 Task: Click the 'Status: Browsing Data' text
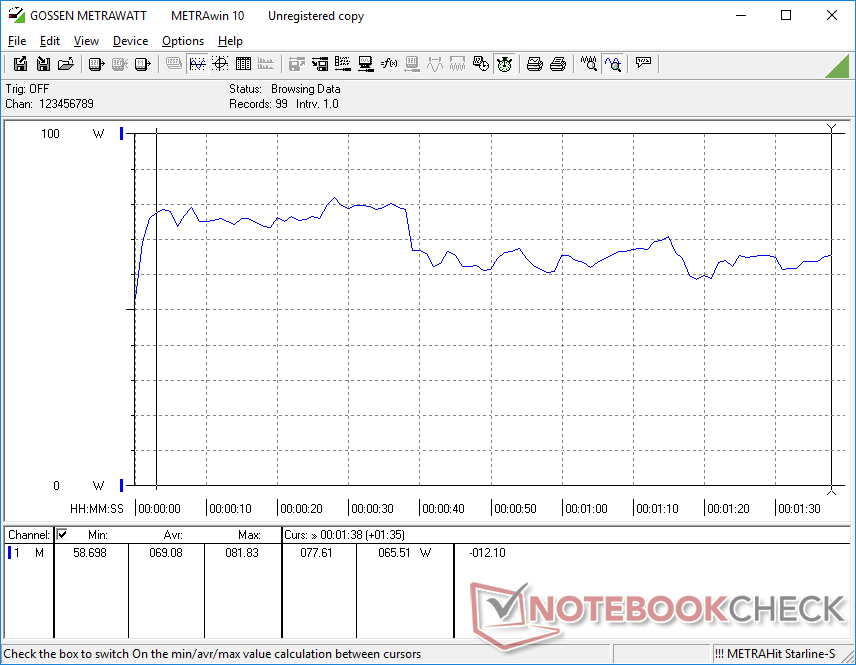click(x=284, y=88)
